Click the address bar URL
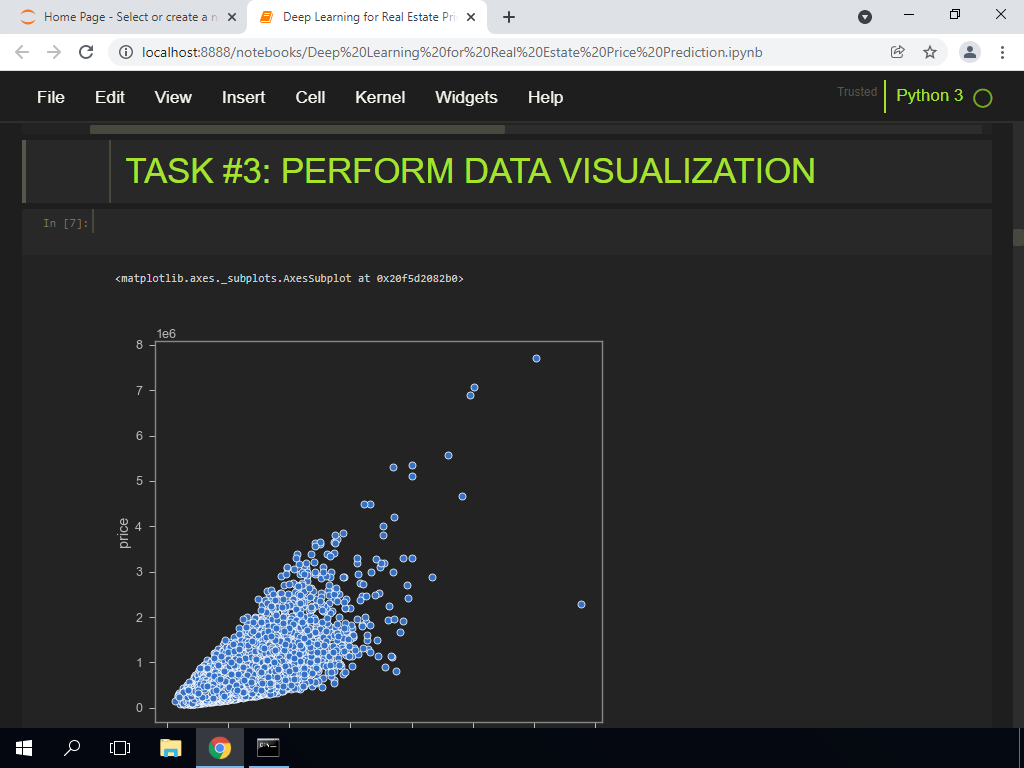 [x=452, y=52]
